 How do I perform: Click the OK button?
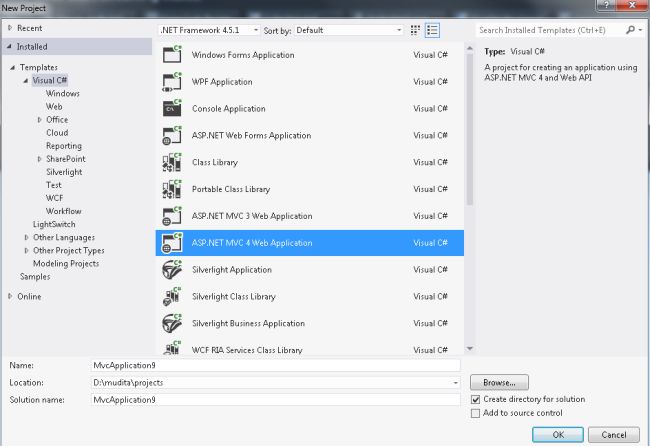[558, 435]
